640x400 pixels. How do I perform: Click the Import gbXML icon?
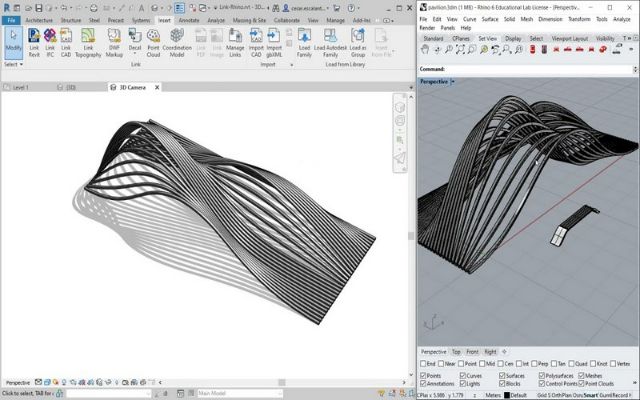pyautogui.click(x=274, y=42)
